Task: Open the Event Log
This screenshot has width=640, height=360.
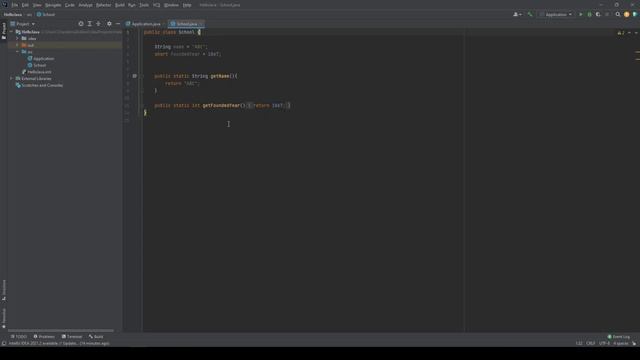Action: [619, 337]
